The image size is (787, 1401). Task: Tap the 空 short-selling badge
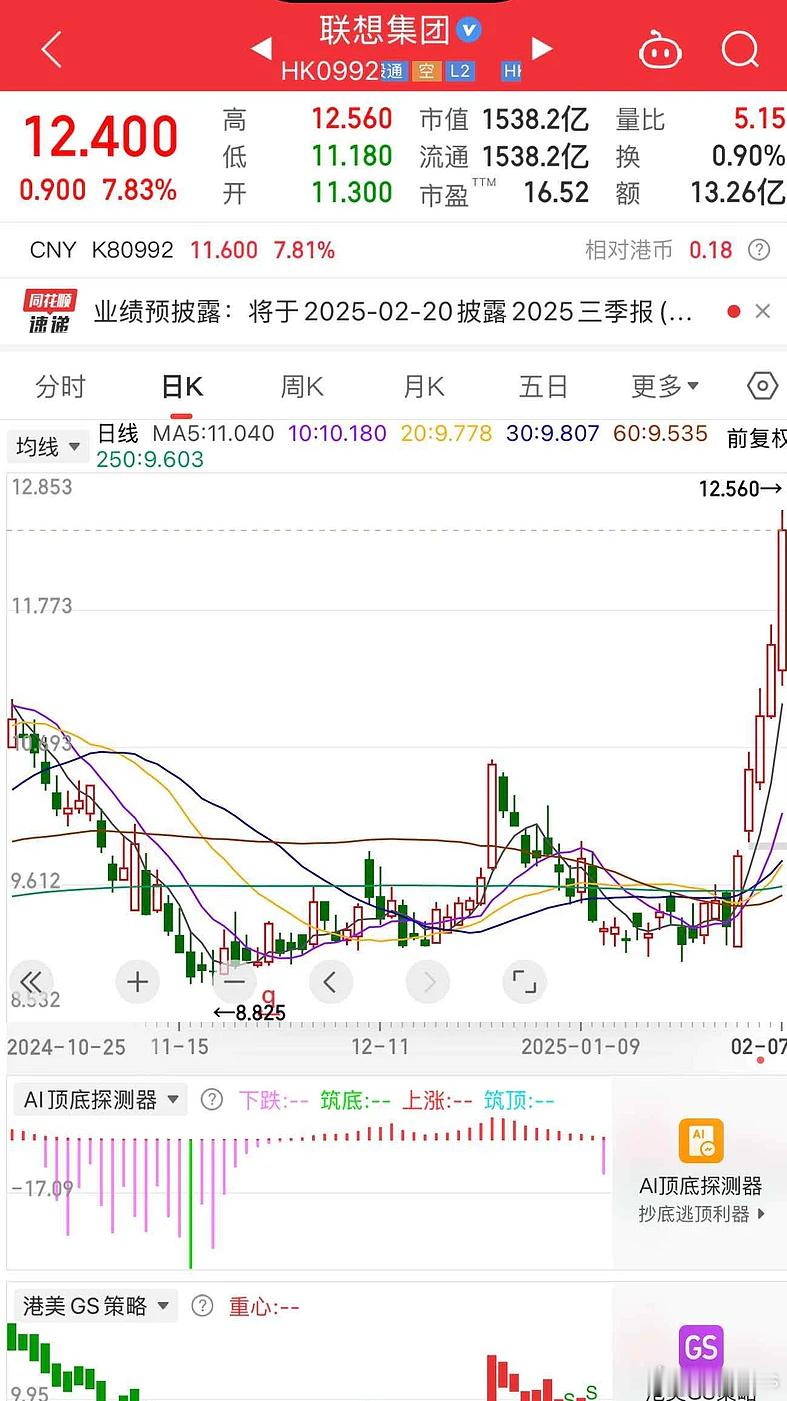coord(426,71)
